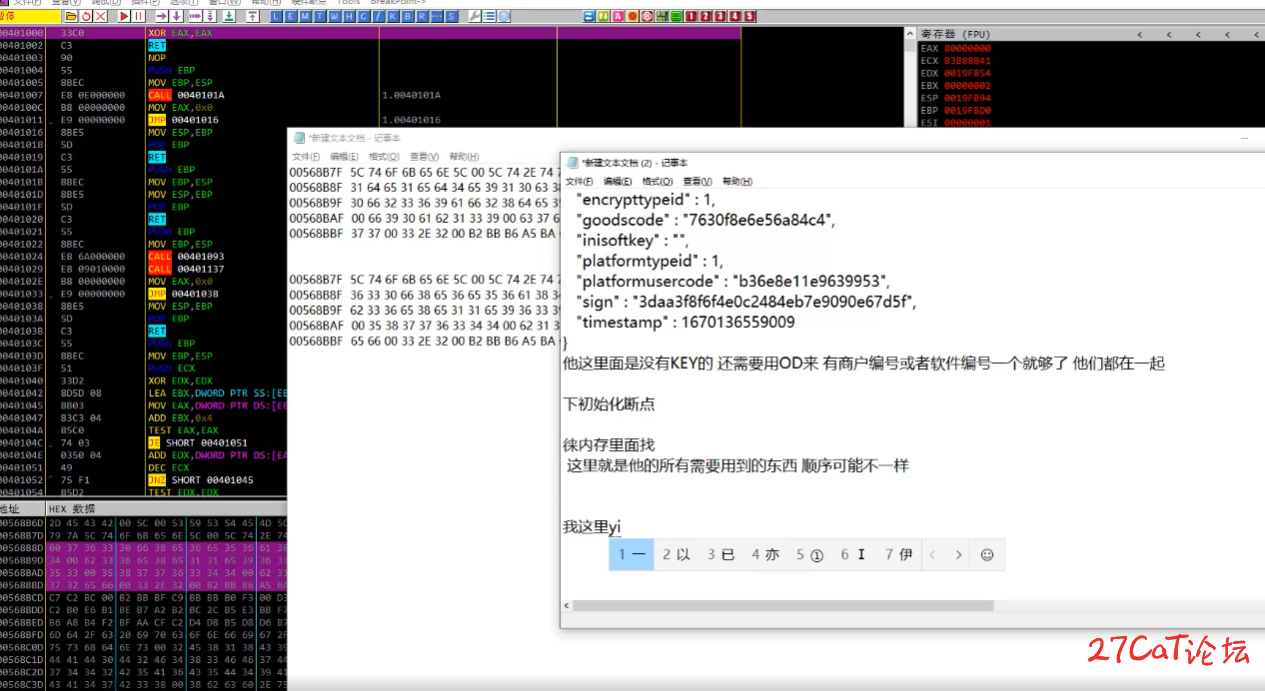Show Threads T button
Image resolution: width=1265 pixels, height=691 pixels.
coord(320,16)
